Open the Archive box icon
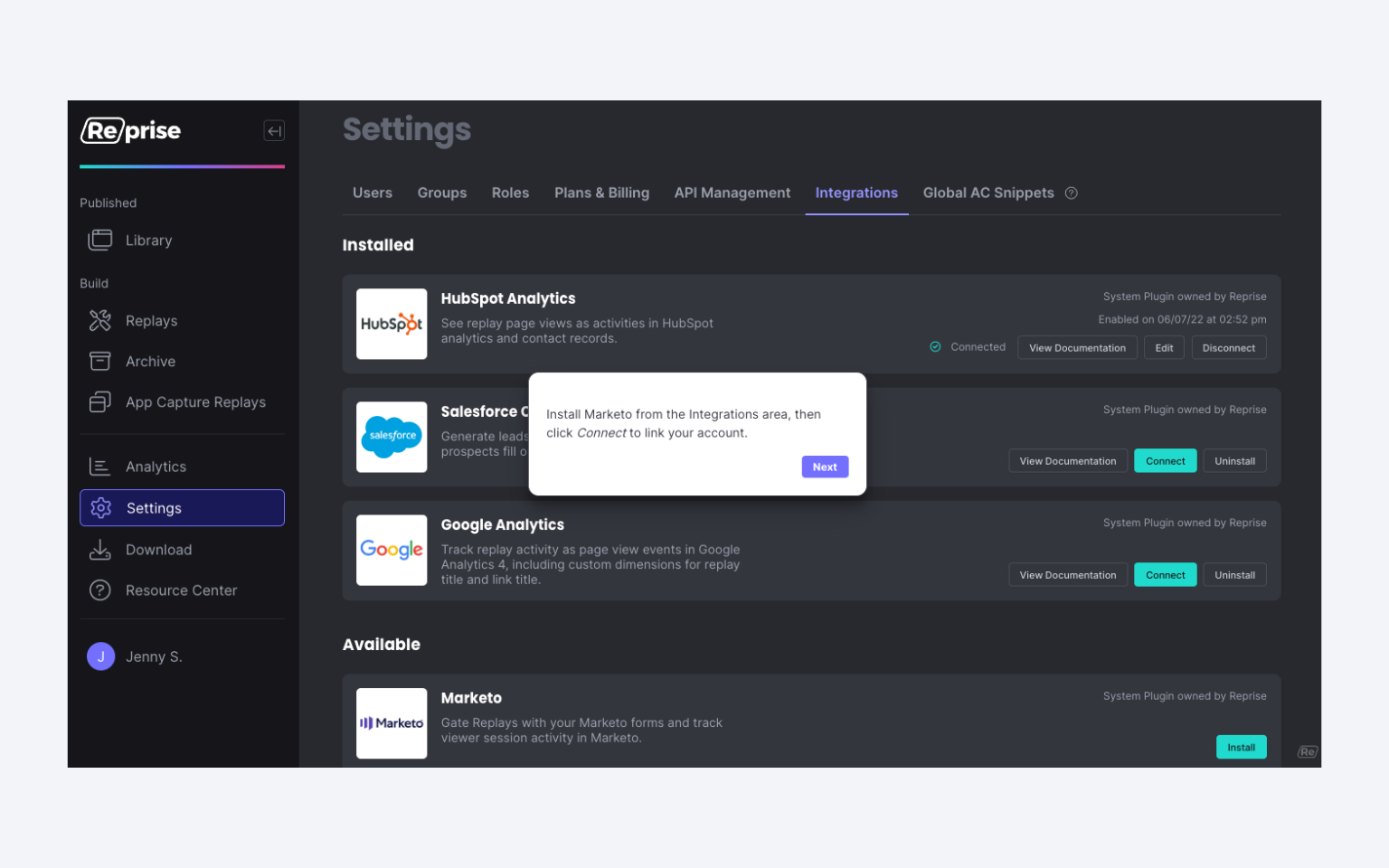The image size is (1389, 868). point(100,362)
